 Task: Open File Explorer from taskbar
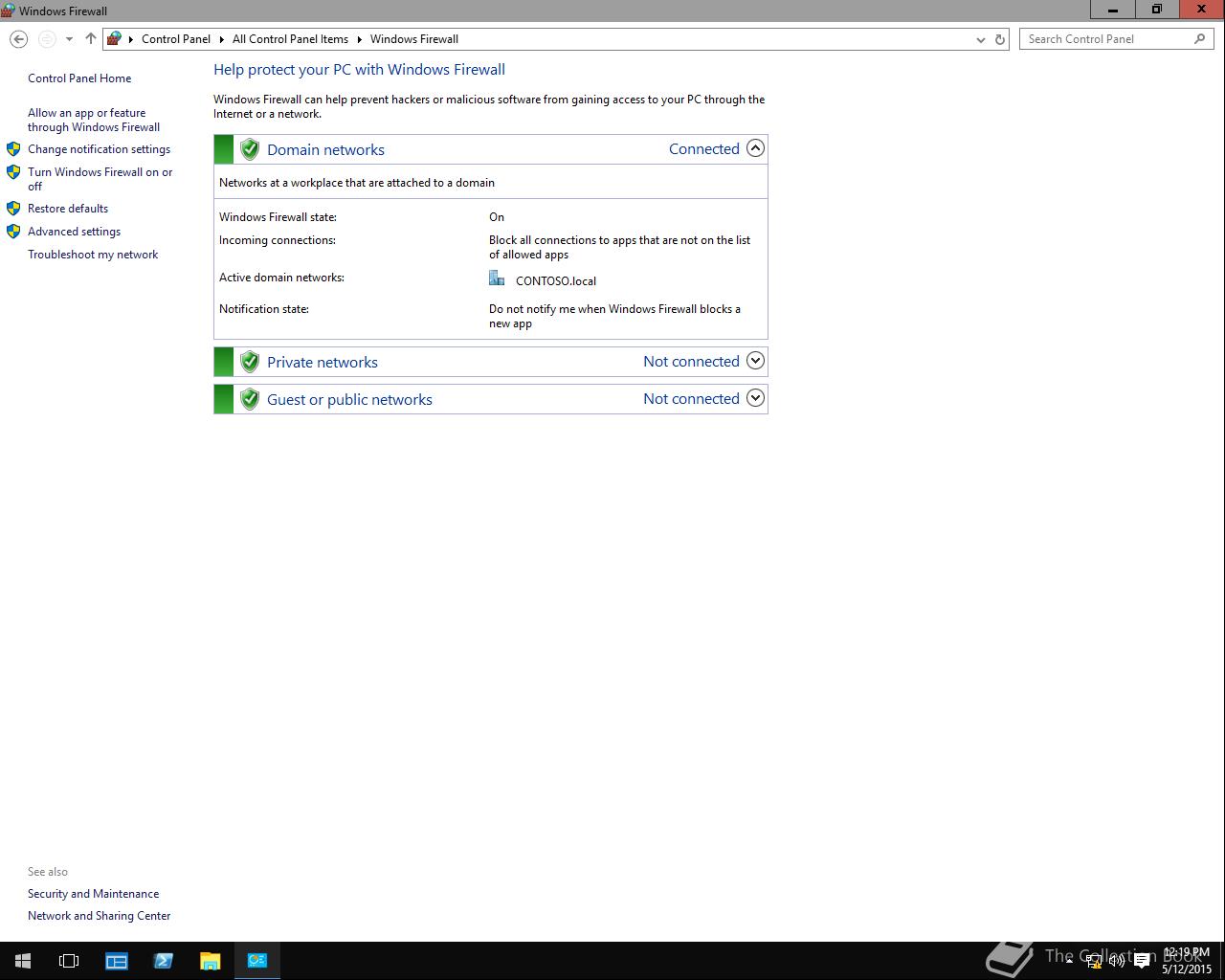click(211, 961)
